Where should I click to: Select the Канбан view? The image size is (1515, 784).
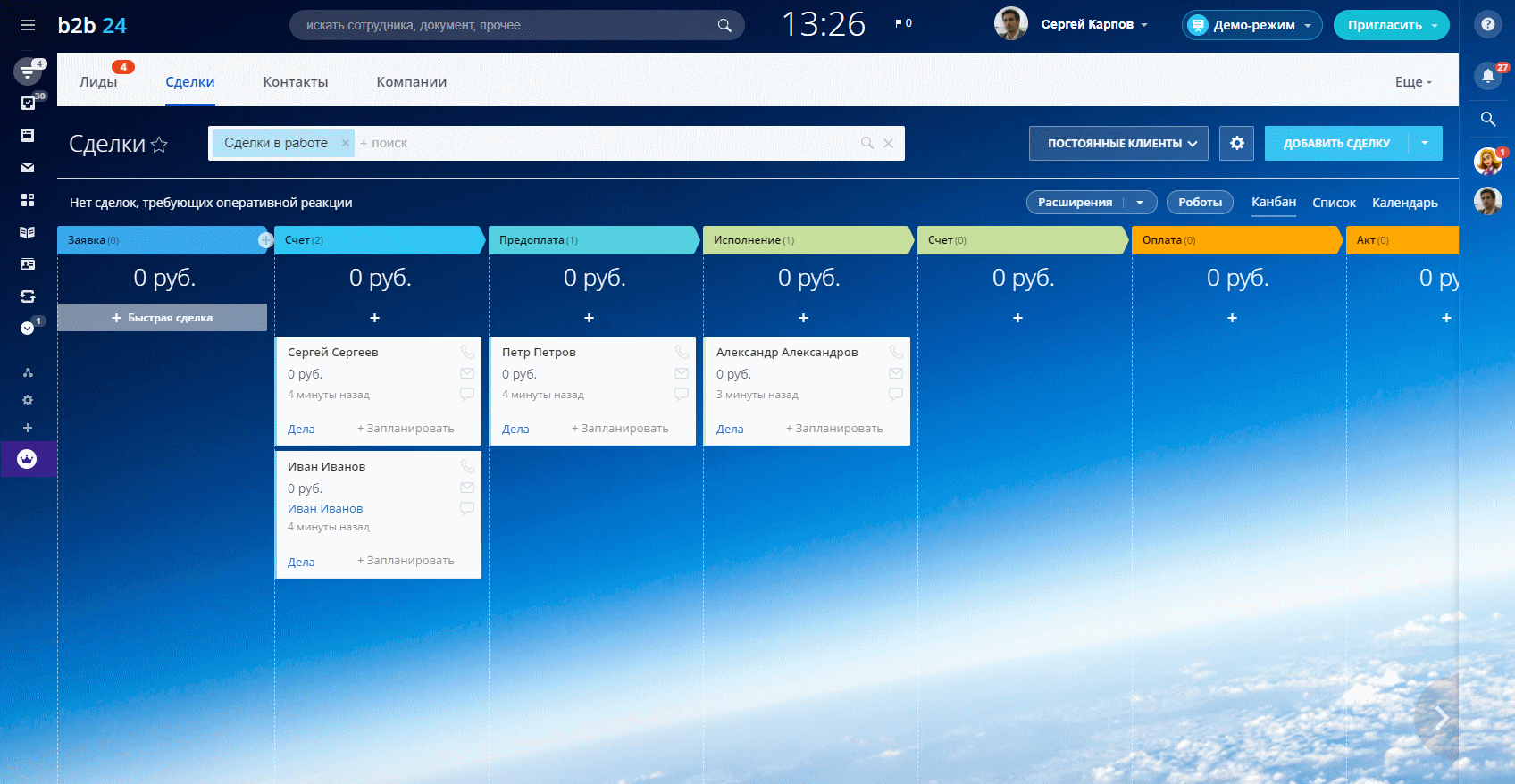point(1274,202)
